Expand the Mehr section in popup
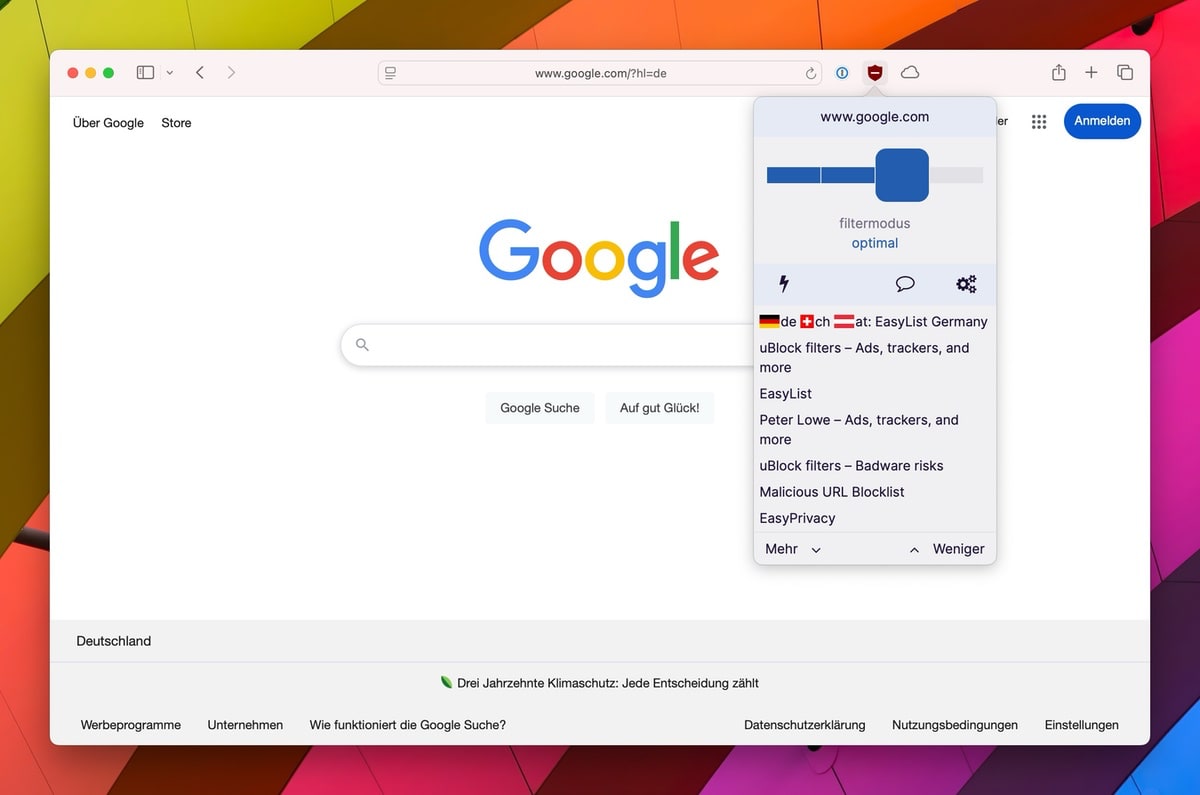The image size is (1200, 795). [x=793, y=549]
